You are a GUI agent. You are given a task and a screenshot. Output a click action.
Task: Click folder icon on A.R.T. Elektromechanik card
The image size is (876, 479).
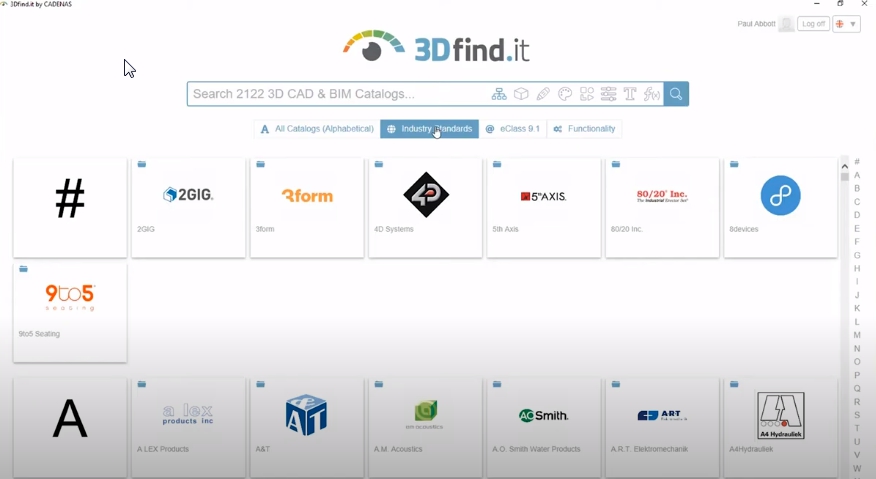[616, 384]
